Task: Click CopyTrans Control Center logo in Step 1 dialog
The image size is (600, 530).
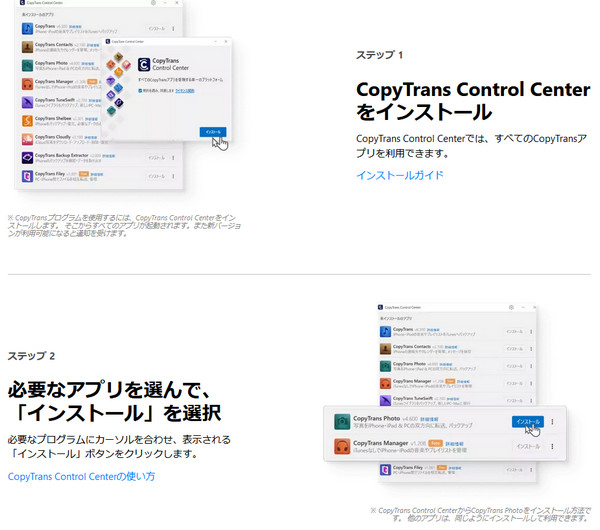Action: [x=144, y=64]
